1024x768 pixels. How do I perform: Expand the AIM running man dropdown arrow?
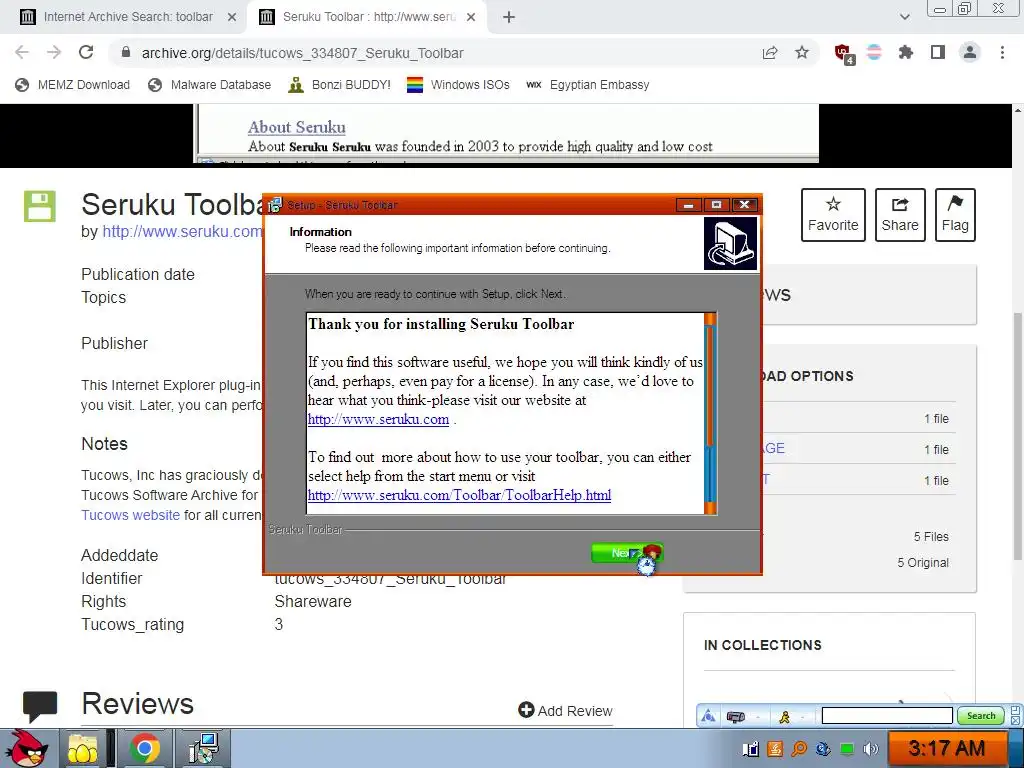(803, 717)
